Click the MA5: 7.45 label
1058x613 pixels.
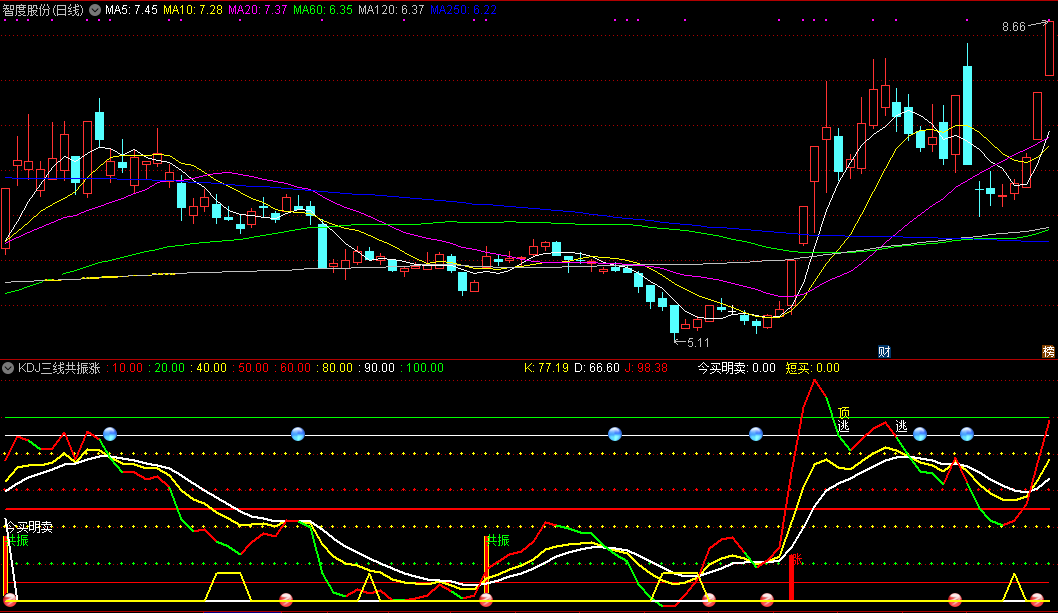(x=131, y=10)
